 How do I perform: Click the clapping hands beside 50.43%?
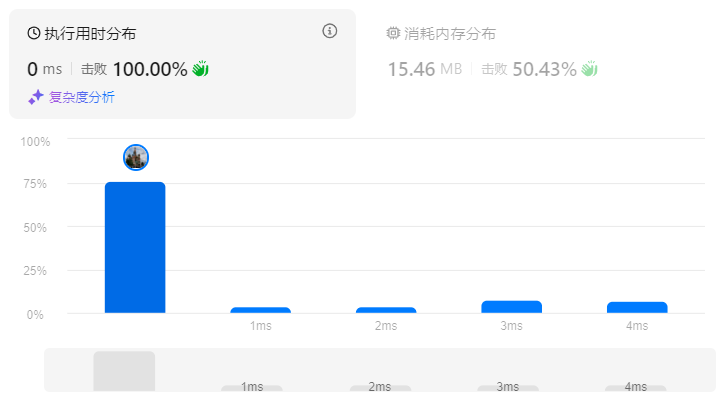pos(589,69)
